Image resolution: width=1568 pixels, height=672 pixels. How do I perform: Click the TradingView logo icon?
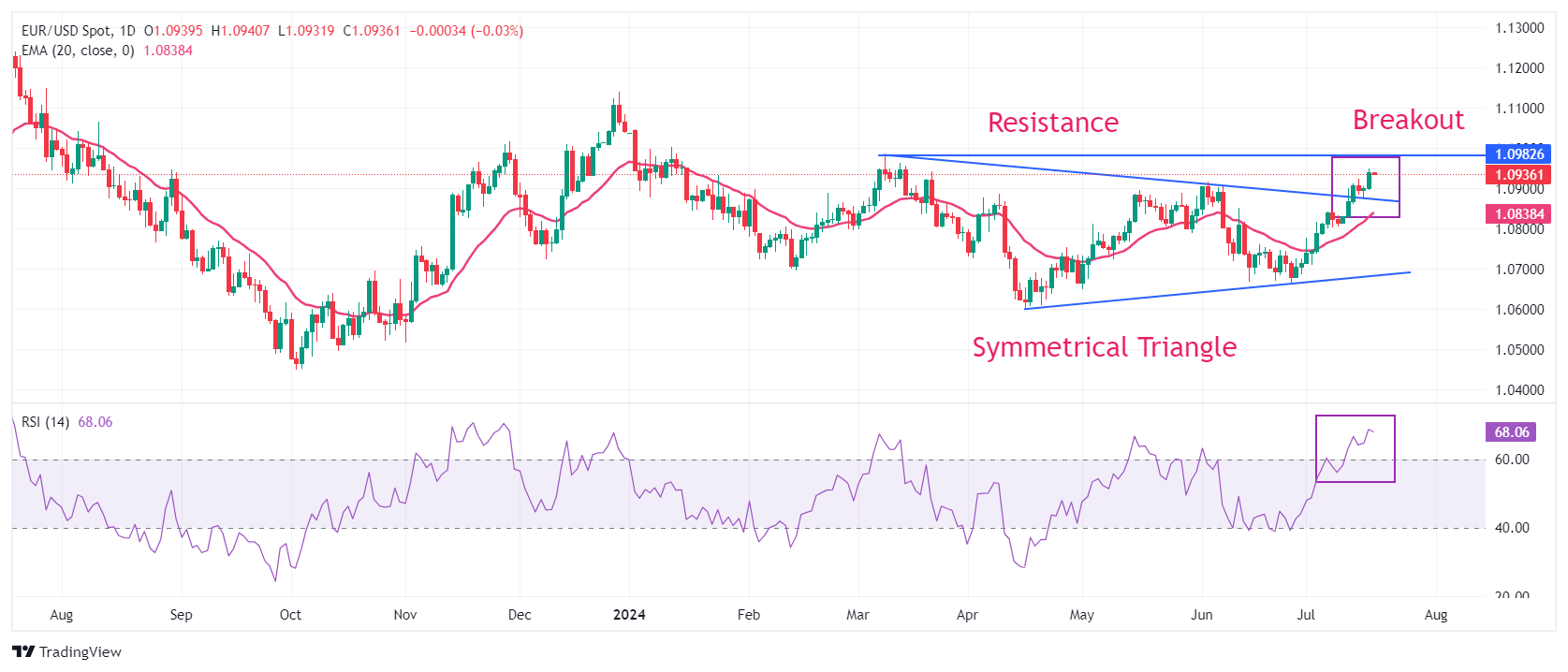(23, 651)
